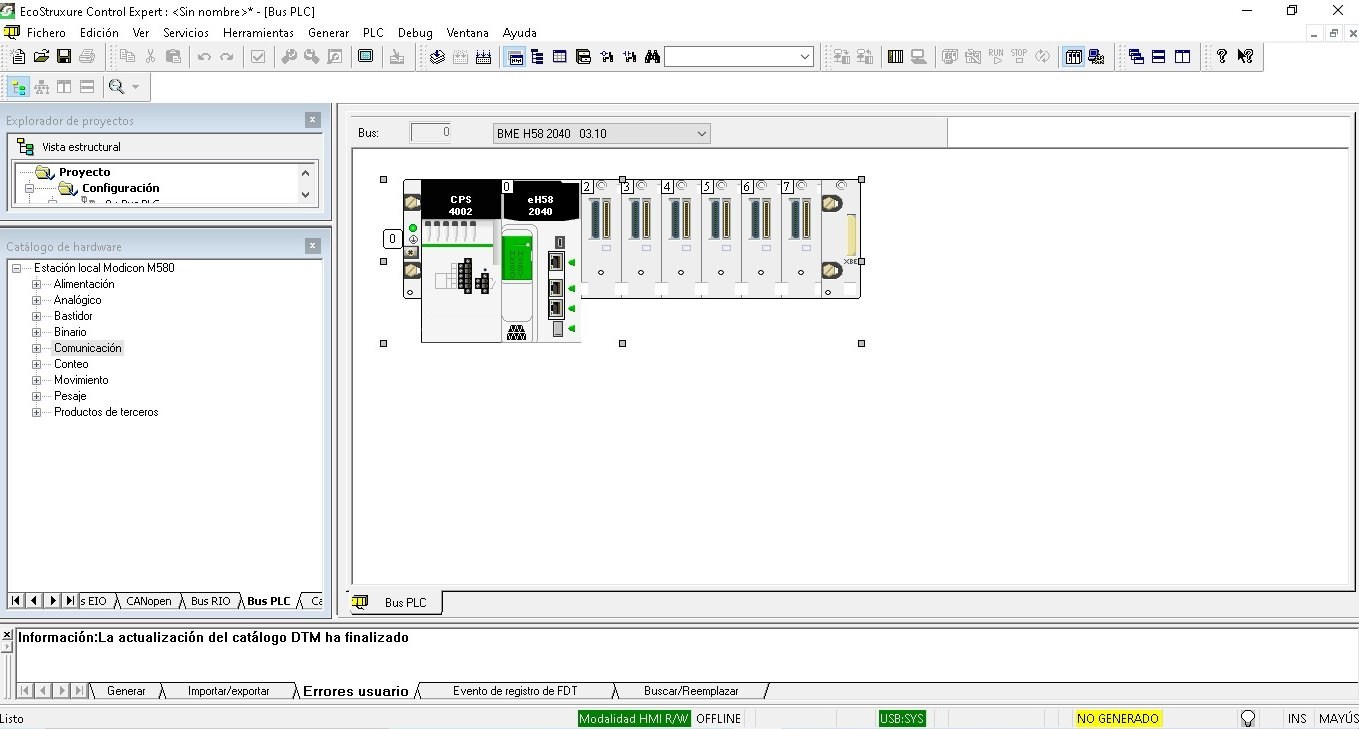Create a new project with toolbar icon
Screen dimensions: 1359x729
click(17, 56)
